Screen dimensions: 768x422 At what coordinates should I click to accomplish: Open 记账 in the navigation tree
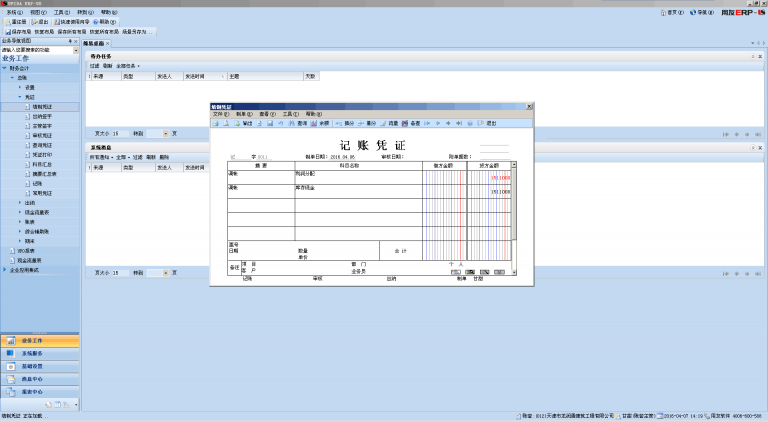click(x=37, y=184)
